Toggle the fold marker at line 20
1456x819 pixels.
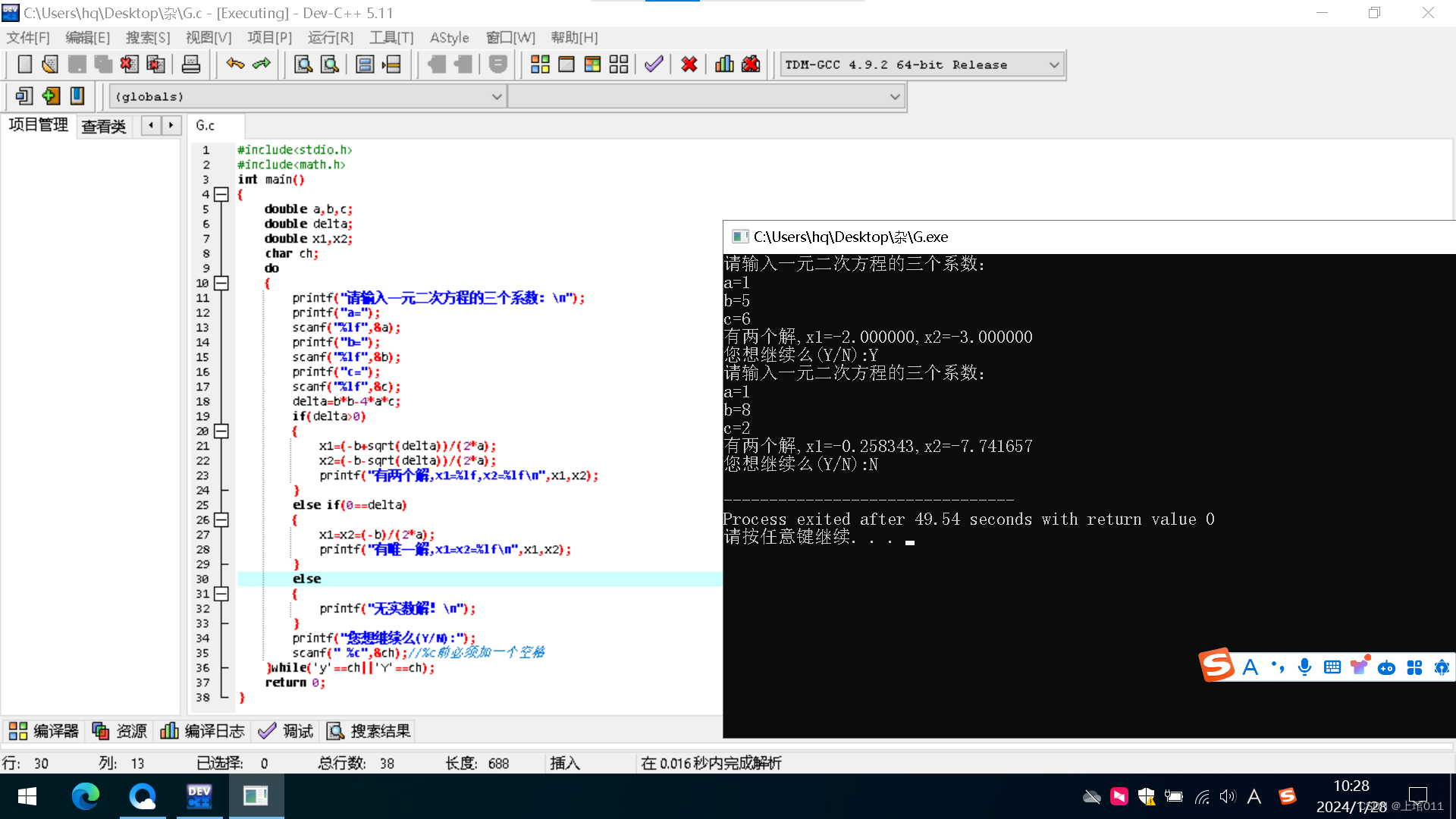click(221, 431)
